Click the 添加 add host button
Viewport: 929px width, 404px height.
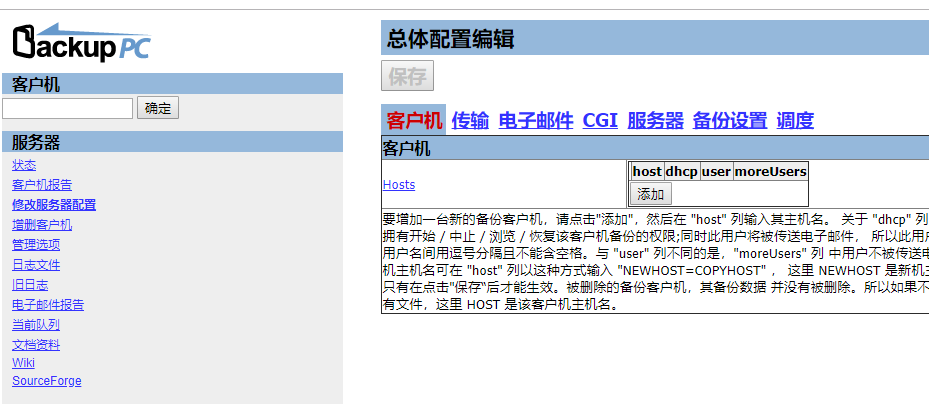pos(651,194)
